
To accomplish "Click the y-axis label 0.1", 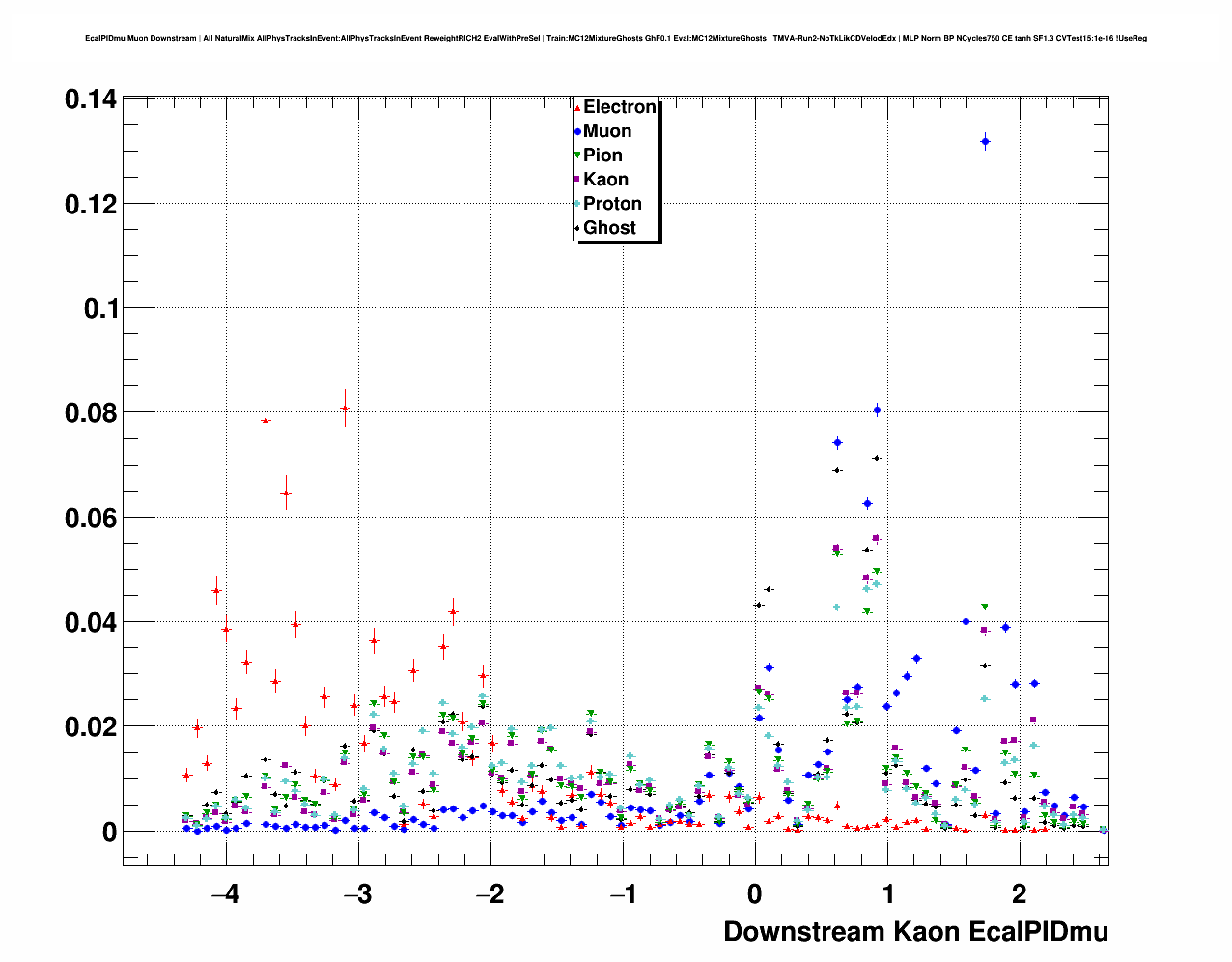I will pos(100,308).
